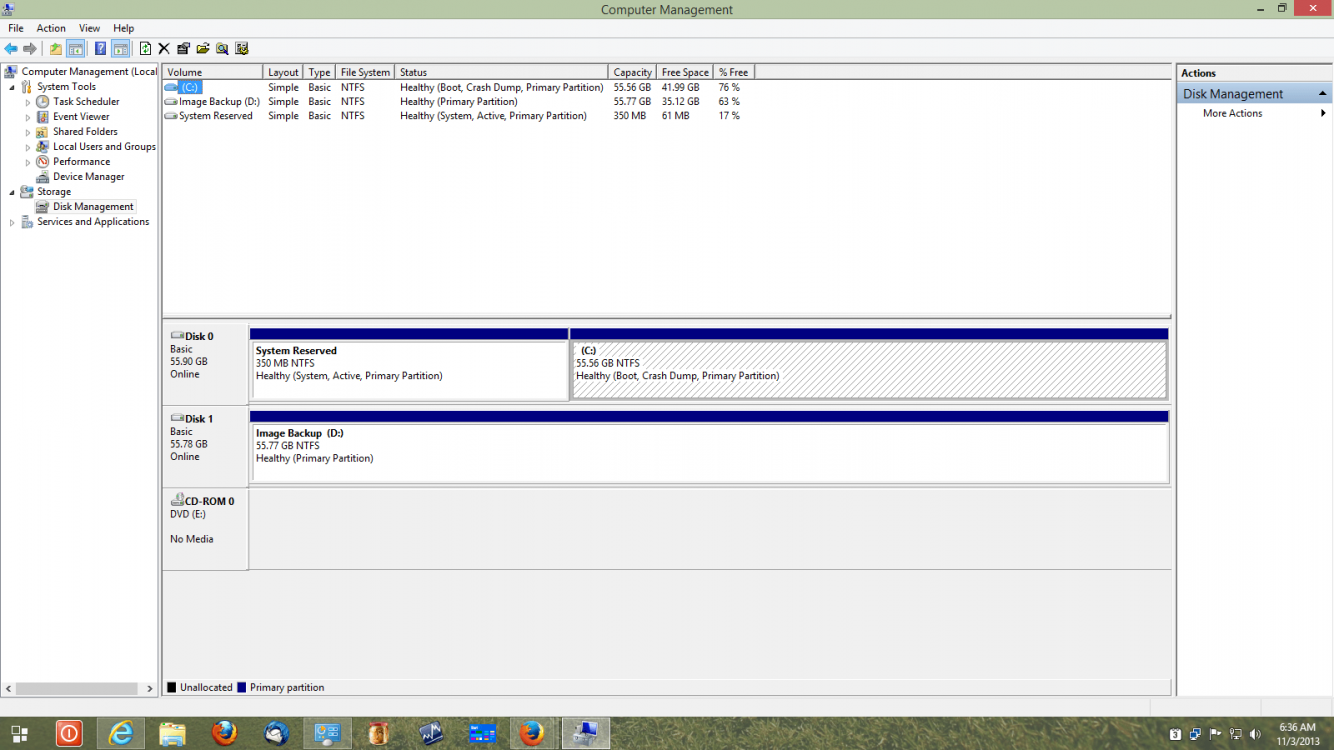Select System Reserved volume row
This screenshot has width=1334, height=750.
457,116
